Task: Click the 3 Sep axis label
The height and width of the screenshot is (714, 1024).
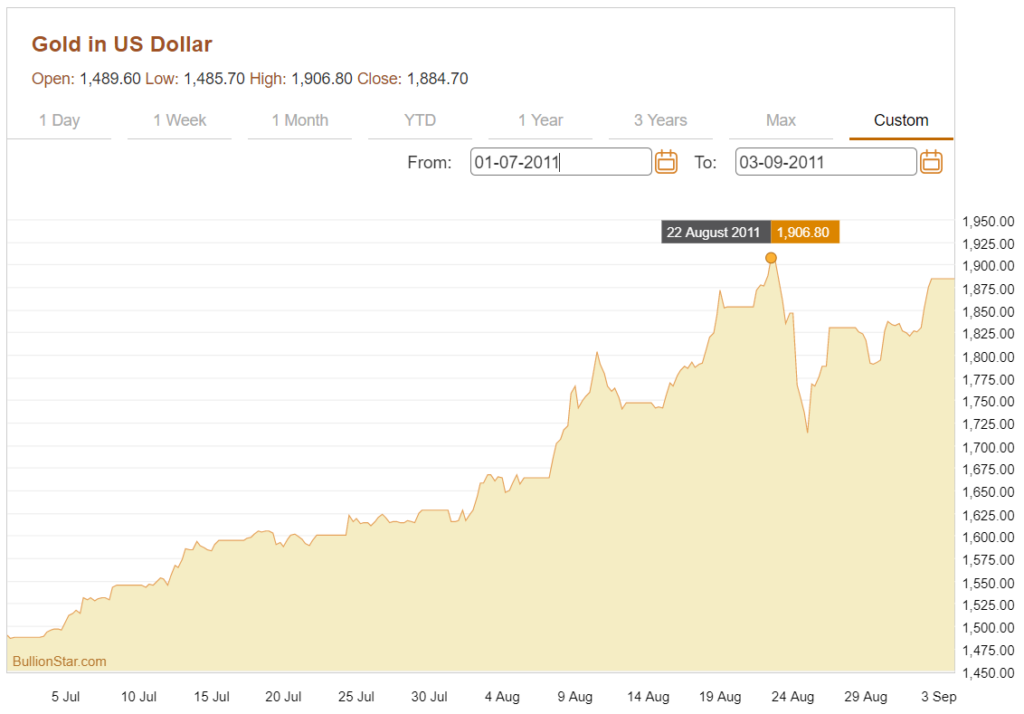Action: 939,696
